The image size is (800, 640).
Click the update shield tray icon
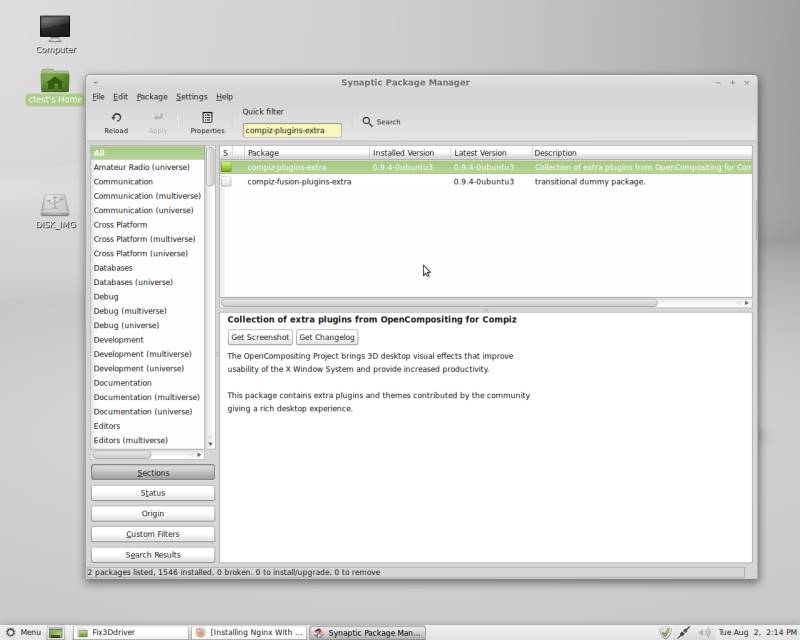664,632
